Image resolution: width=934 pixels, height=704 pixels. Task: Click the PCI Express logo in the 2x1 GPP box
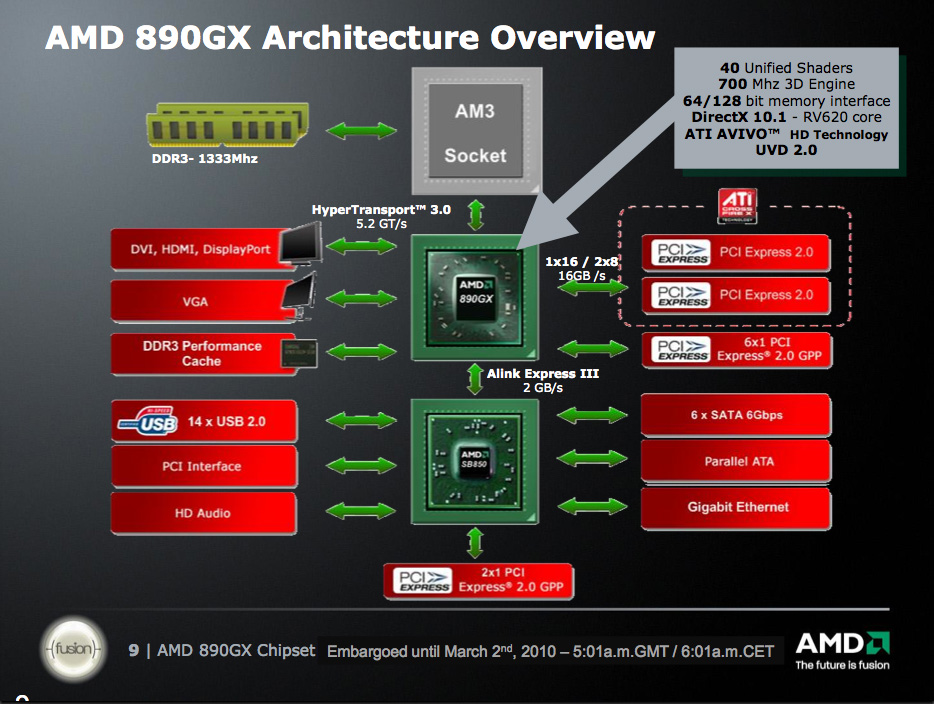422,581
